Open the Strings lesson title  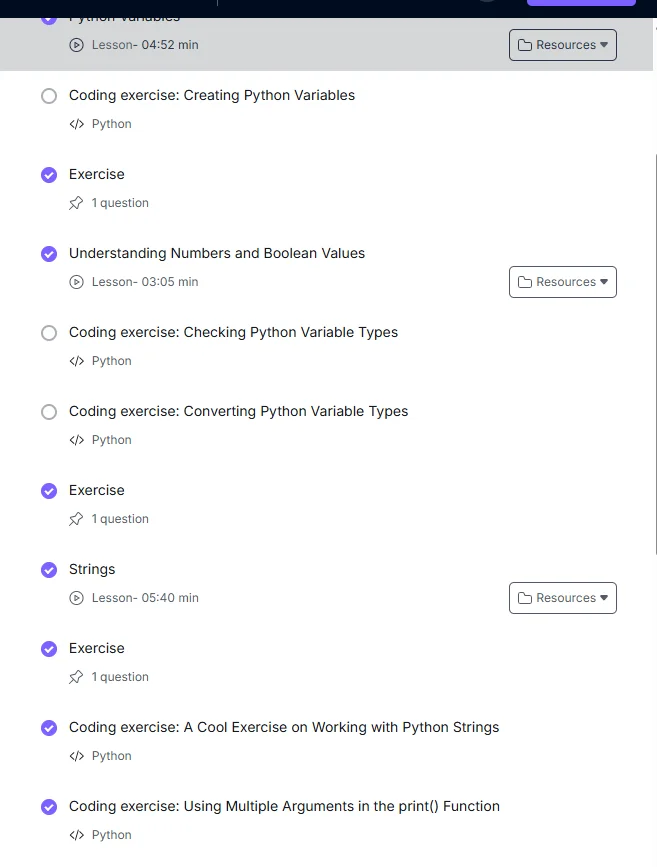[92, 569]
